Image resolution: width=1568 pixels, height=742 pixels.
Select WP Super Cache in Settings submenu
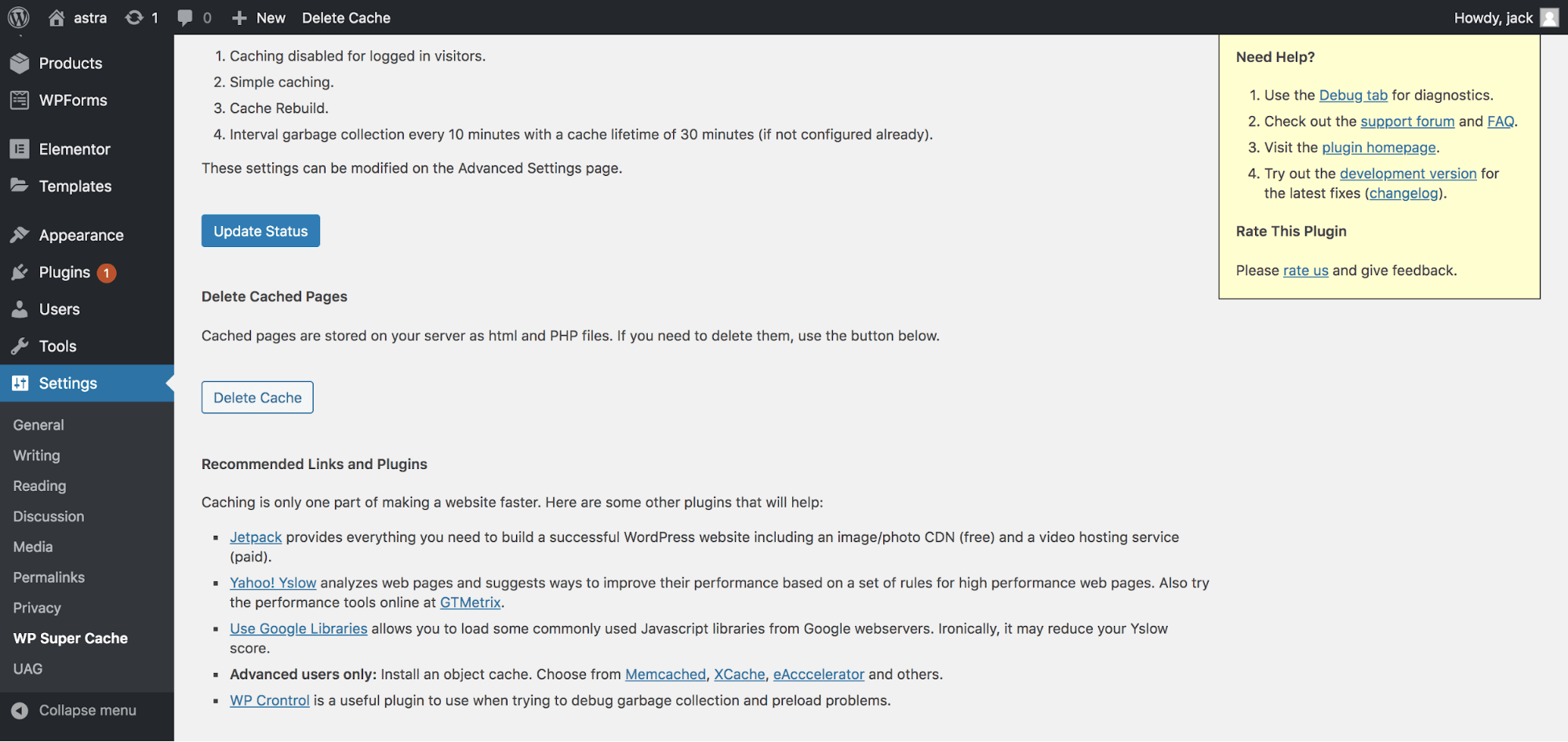(x=71, y=638)
